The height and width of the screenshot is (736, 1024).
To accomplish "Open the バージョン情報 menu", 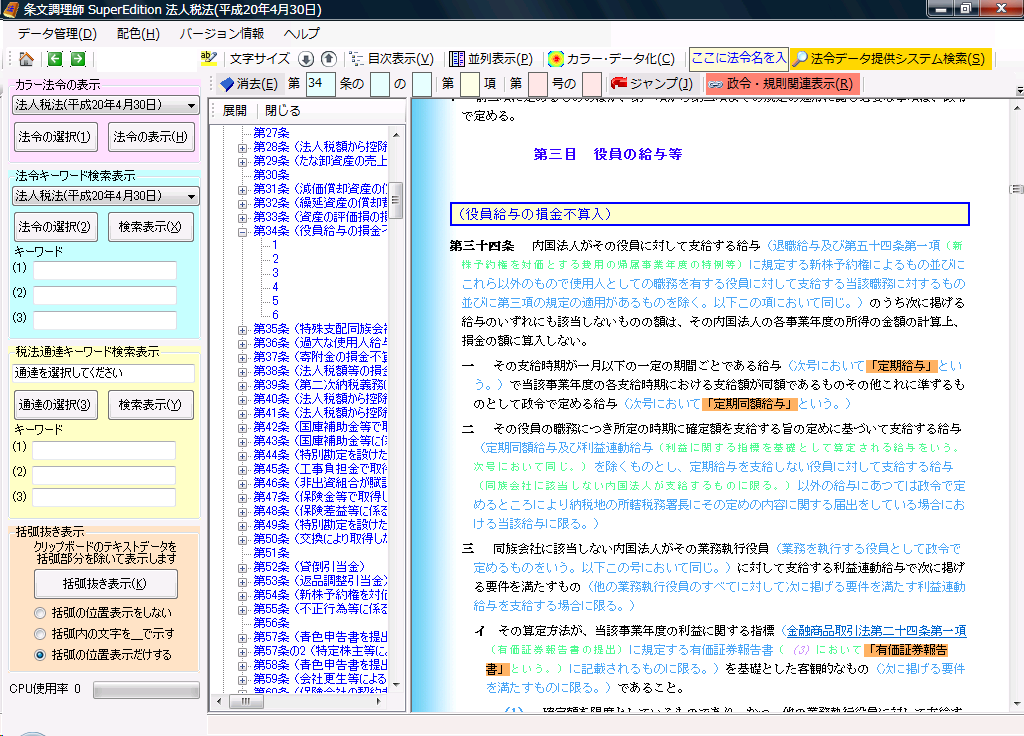I will point(221,33).
